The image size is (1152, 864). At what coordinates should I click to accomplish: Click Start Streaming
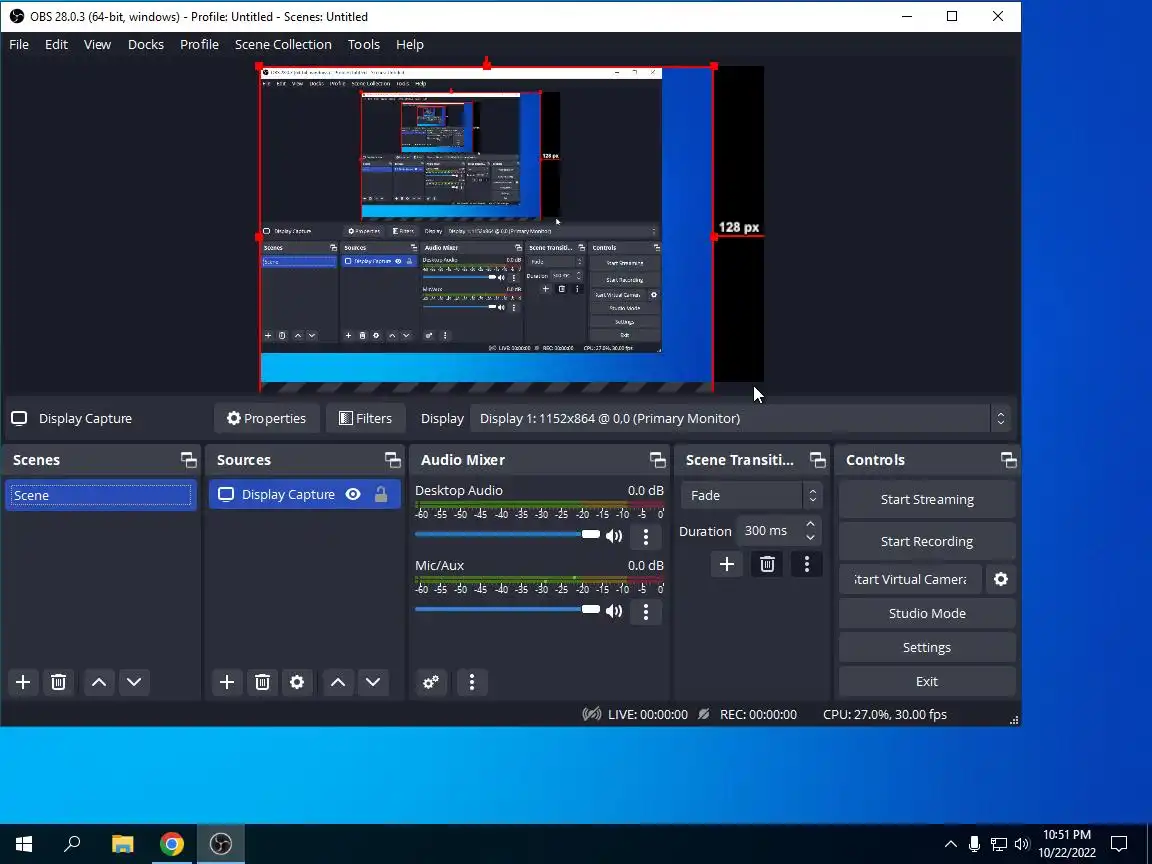pos(927,499)
